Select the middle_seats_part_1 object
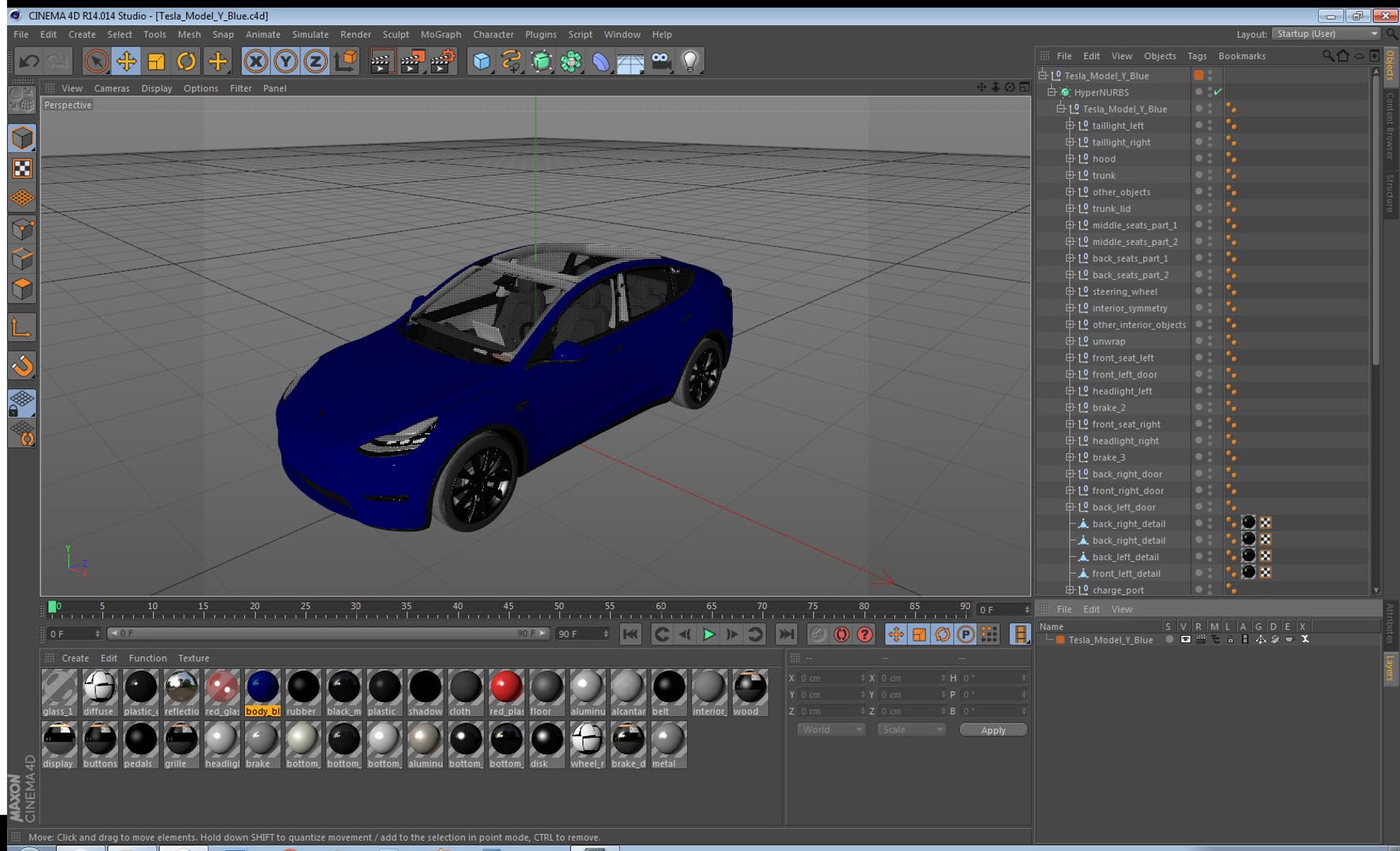Screen dimensions: 1400x851 [x=1134, y=225]
